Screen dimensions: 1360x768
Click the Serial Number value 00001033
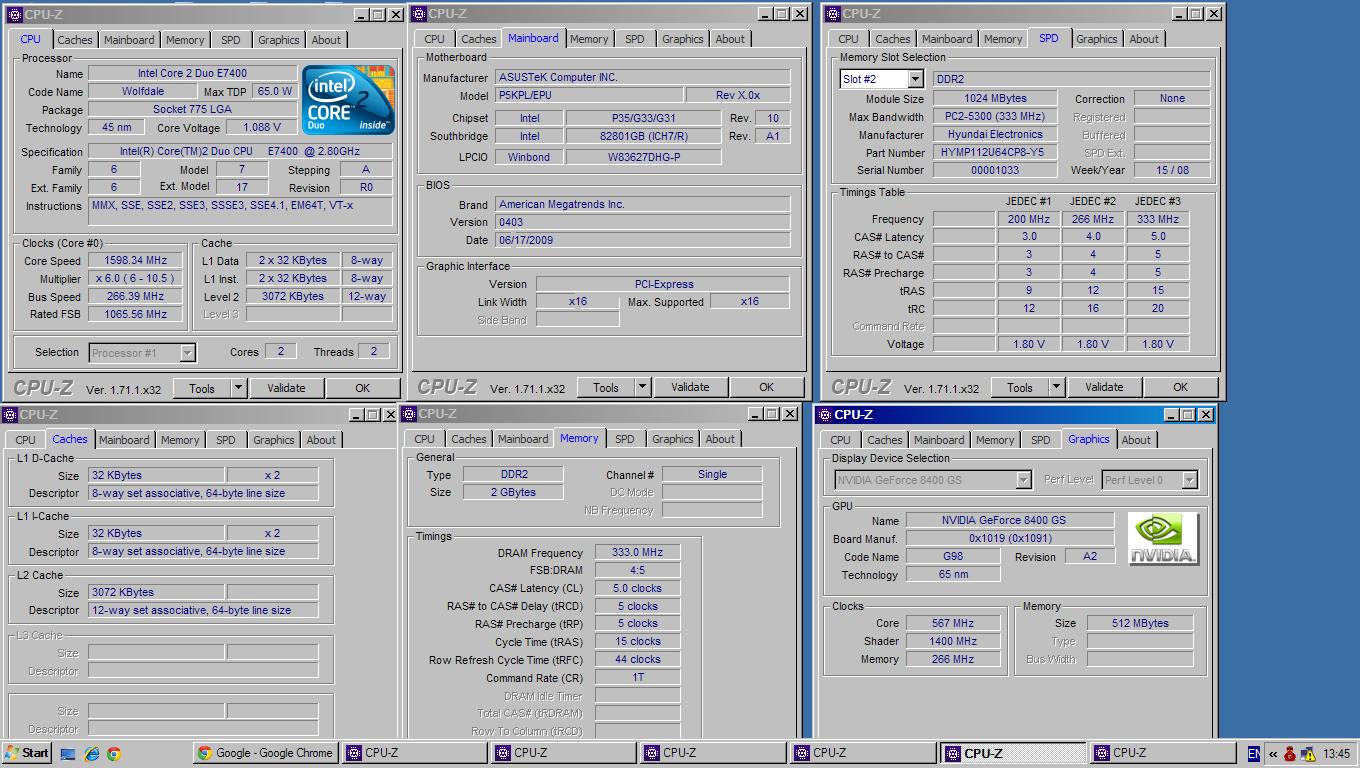coord(994,171)
